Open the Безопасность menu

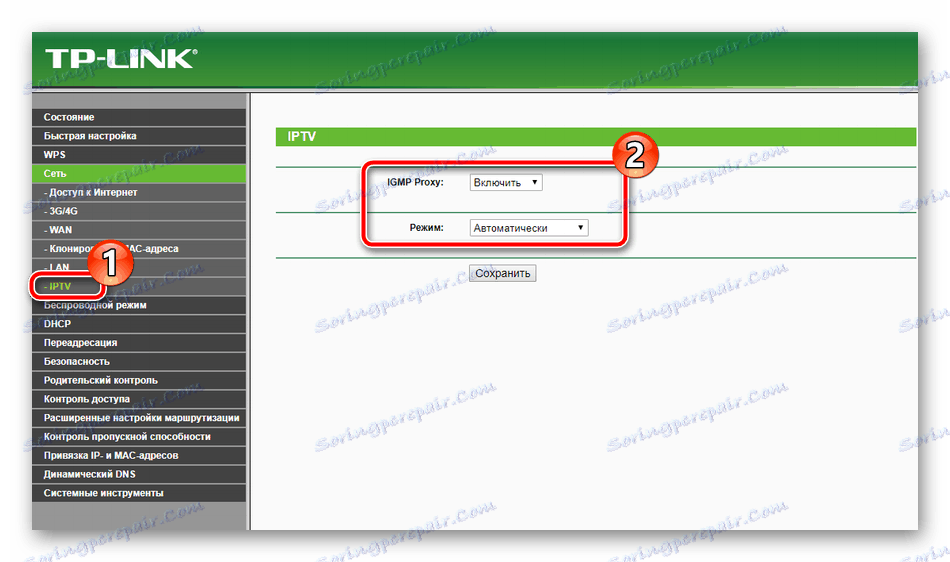point(139,361)
